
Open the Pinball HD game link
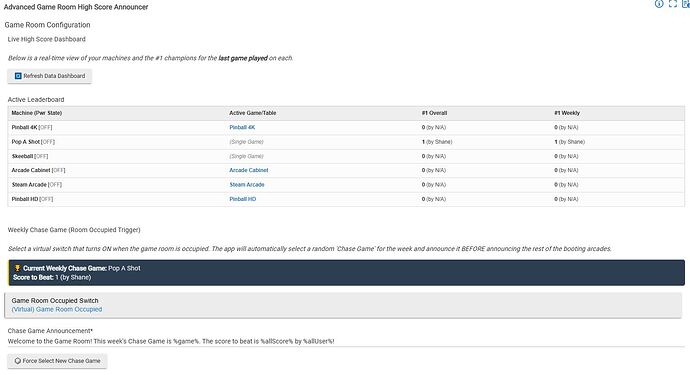[242, 199]
